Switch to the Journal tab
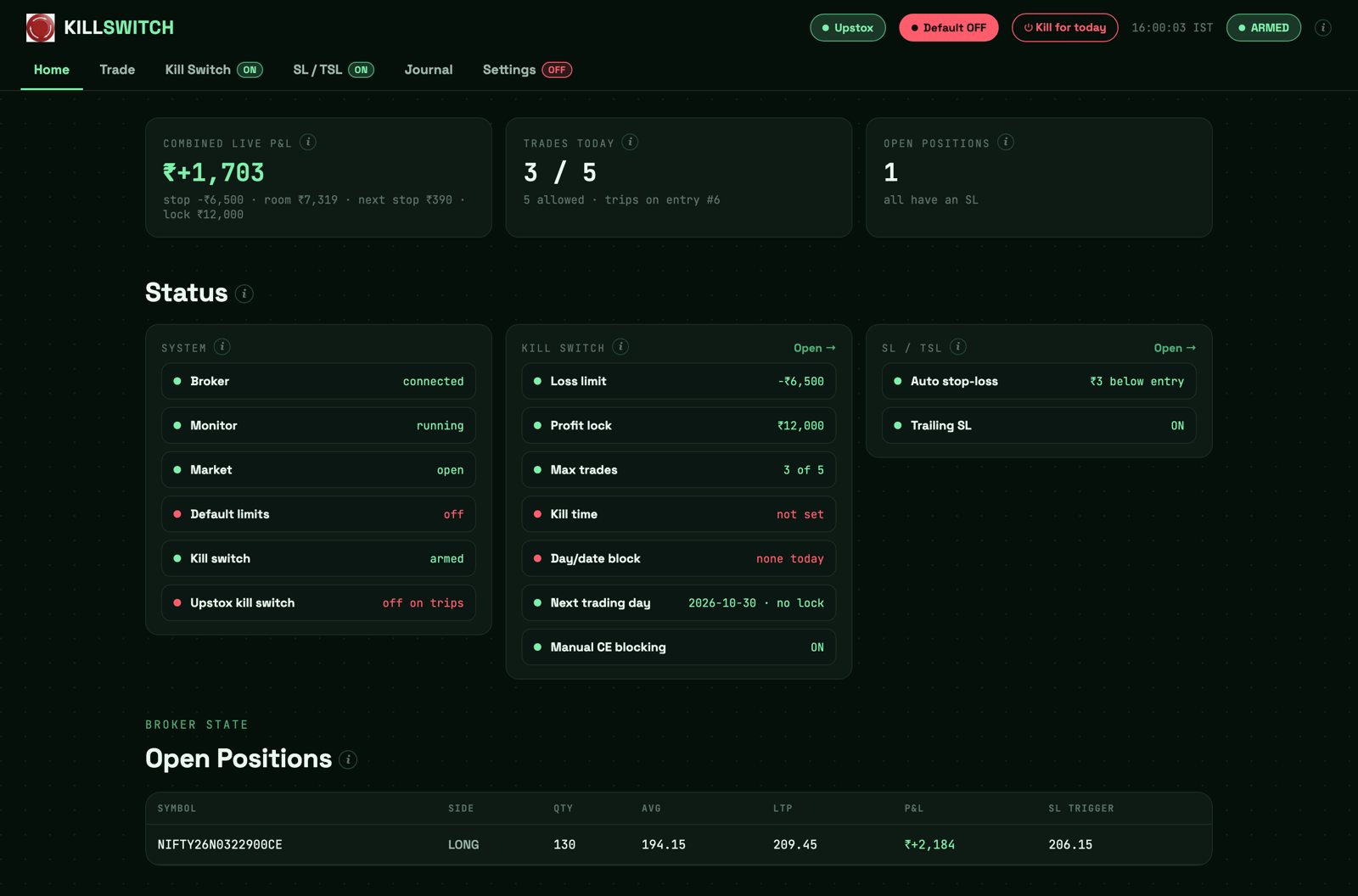1358x896 pixels. point(429,70)
